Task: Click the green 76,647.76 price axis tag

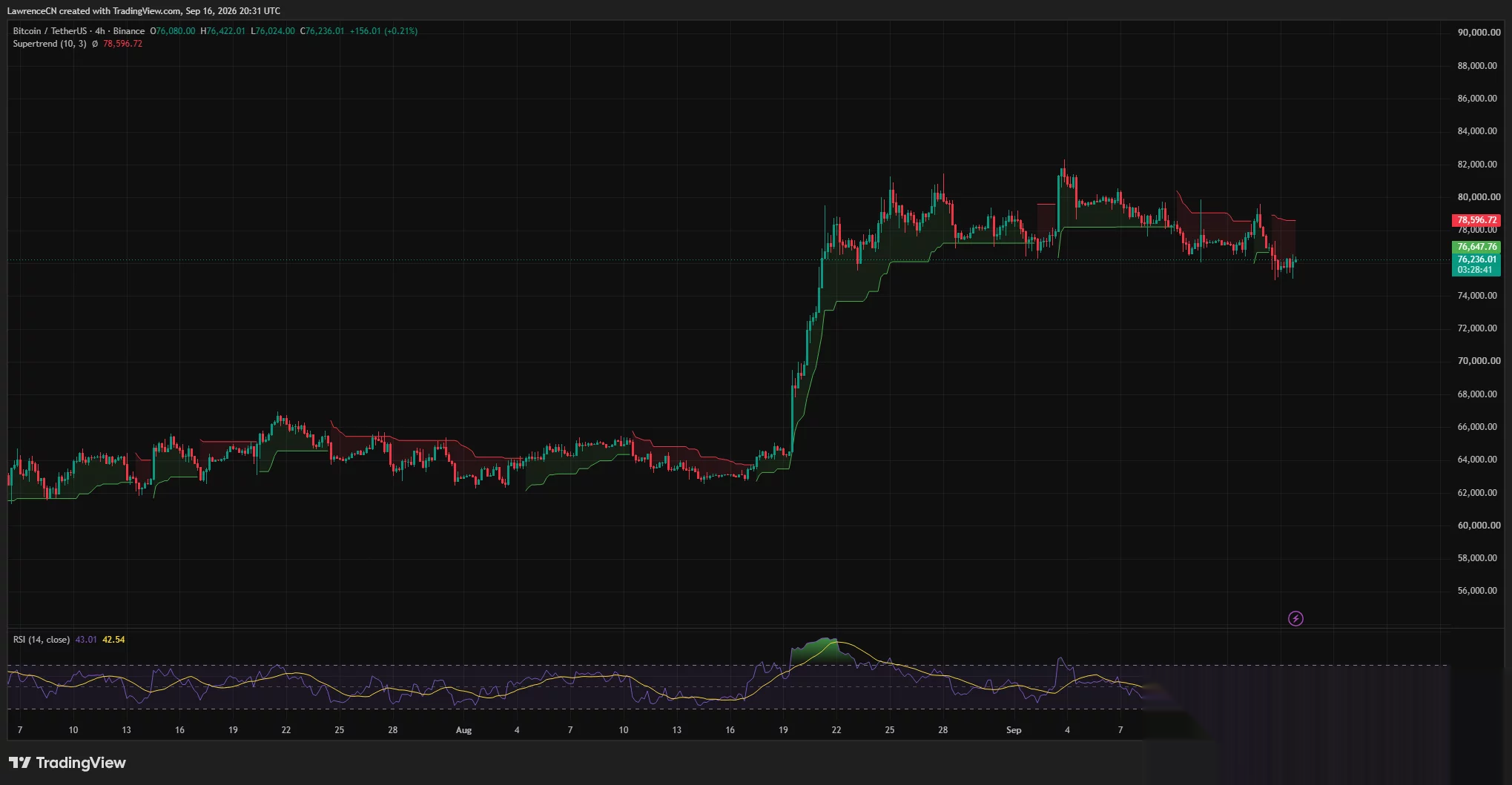Action: pyautogui.click(x=1476, y=247)
